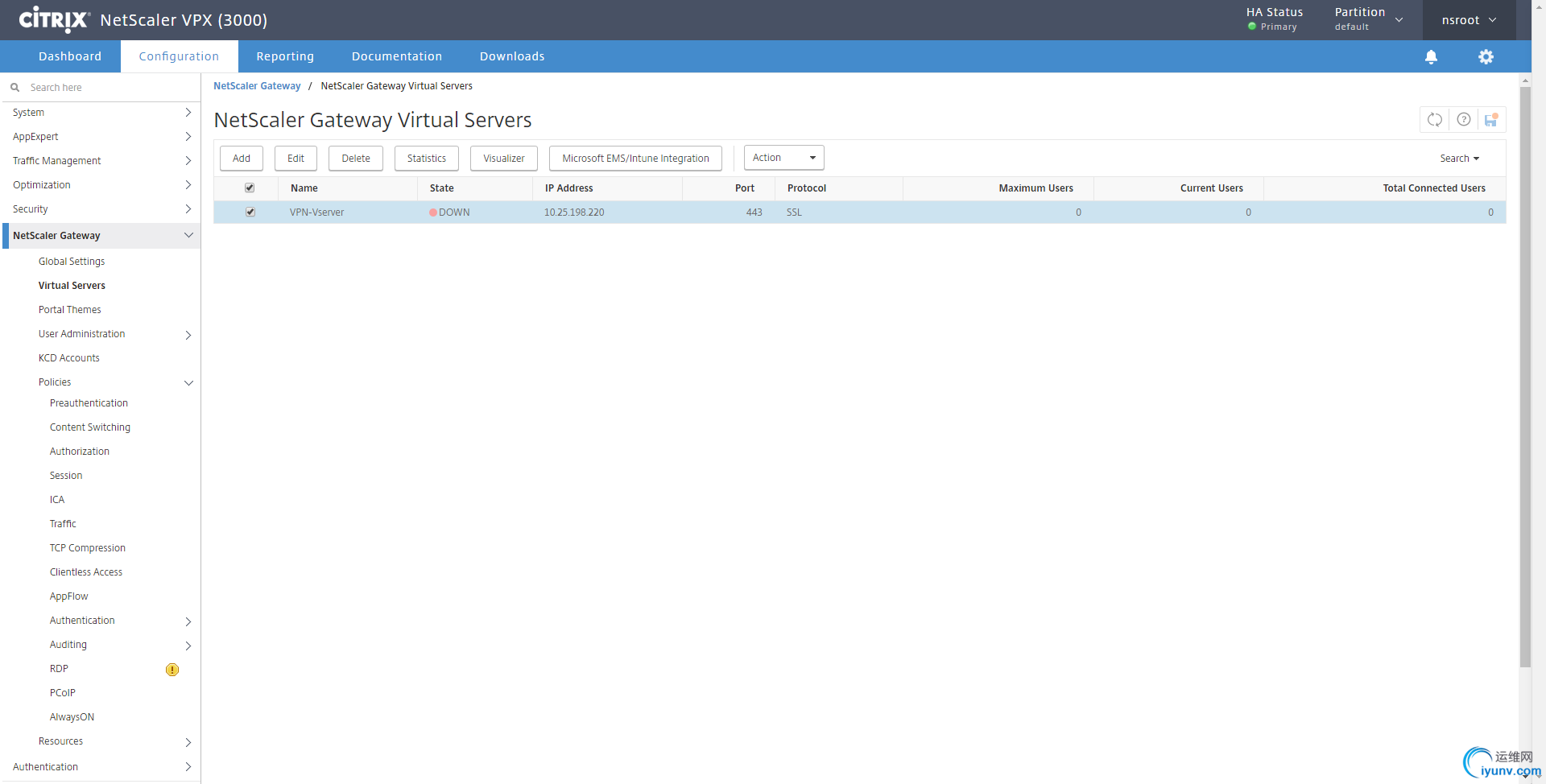
Task: Open Global Settings
Action: (72, 262)
